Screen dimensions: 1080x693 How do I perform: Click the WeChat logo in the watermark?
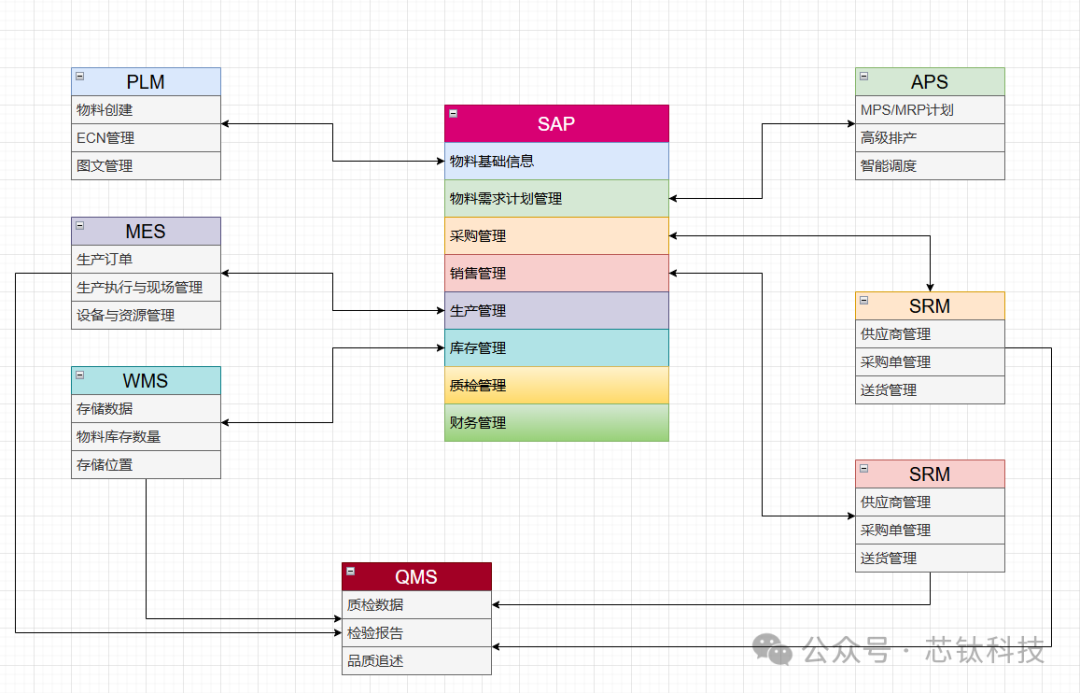tap(772, 650)
